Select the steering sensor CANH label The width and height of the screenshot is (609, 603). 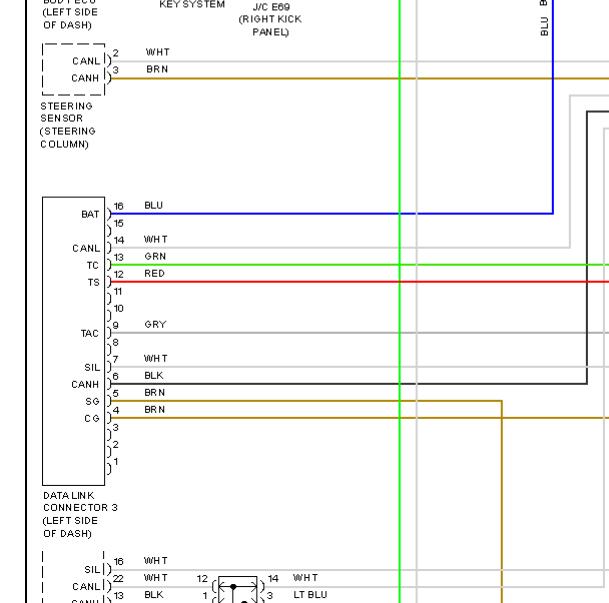85,78
